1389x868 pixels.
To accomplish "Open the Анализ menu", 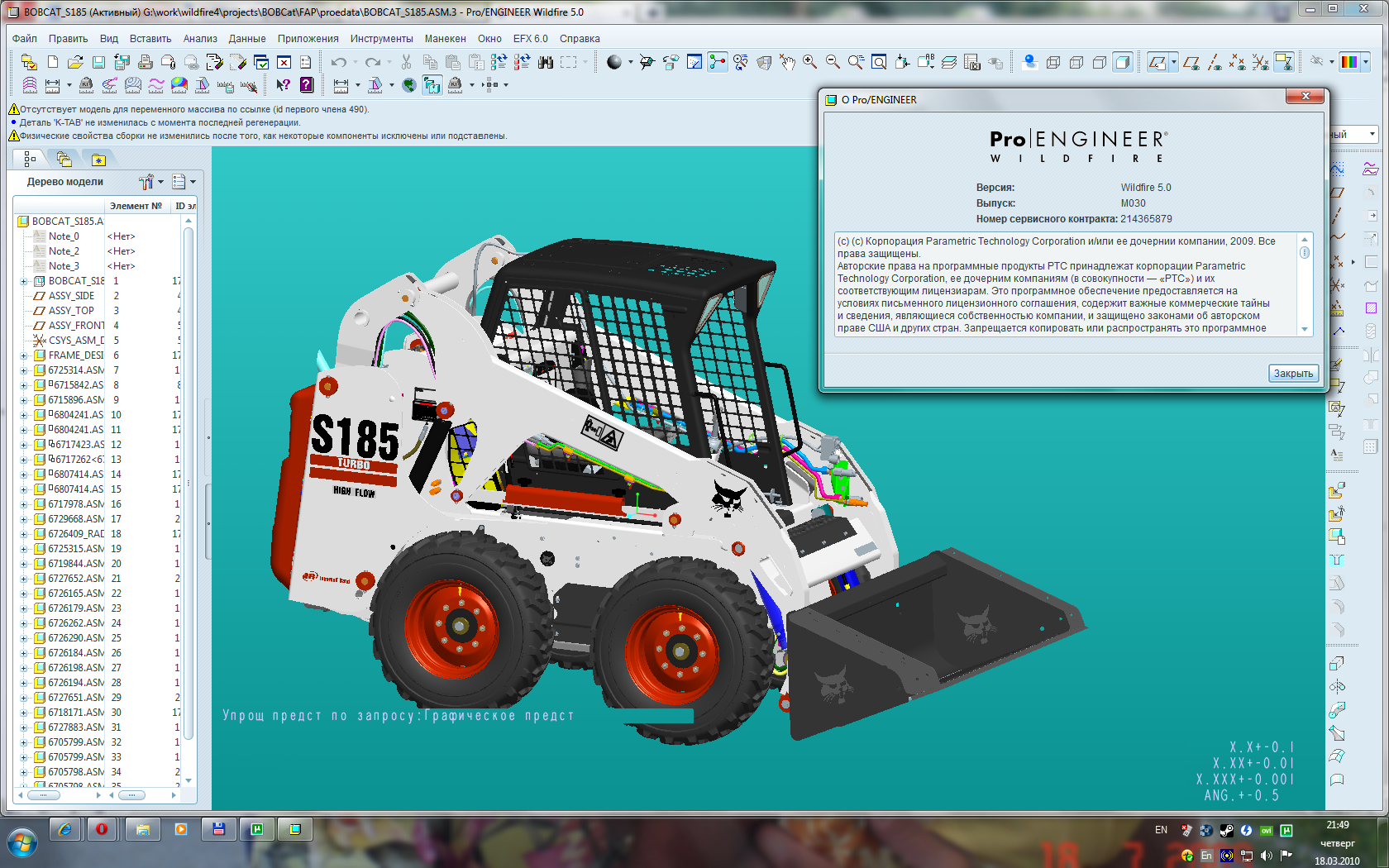I will (200, 39).
